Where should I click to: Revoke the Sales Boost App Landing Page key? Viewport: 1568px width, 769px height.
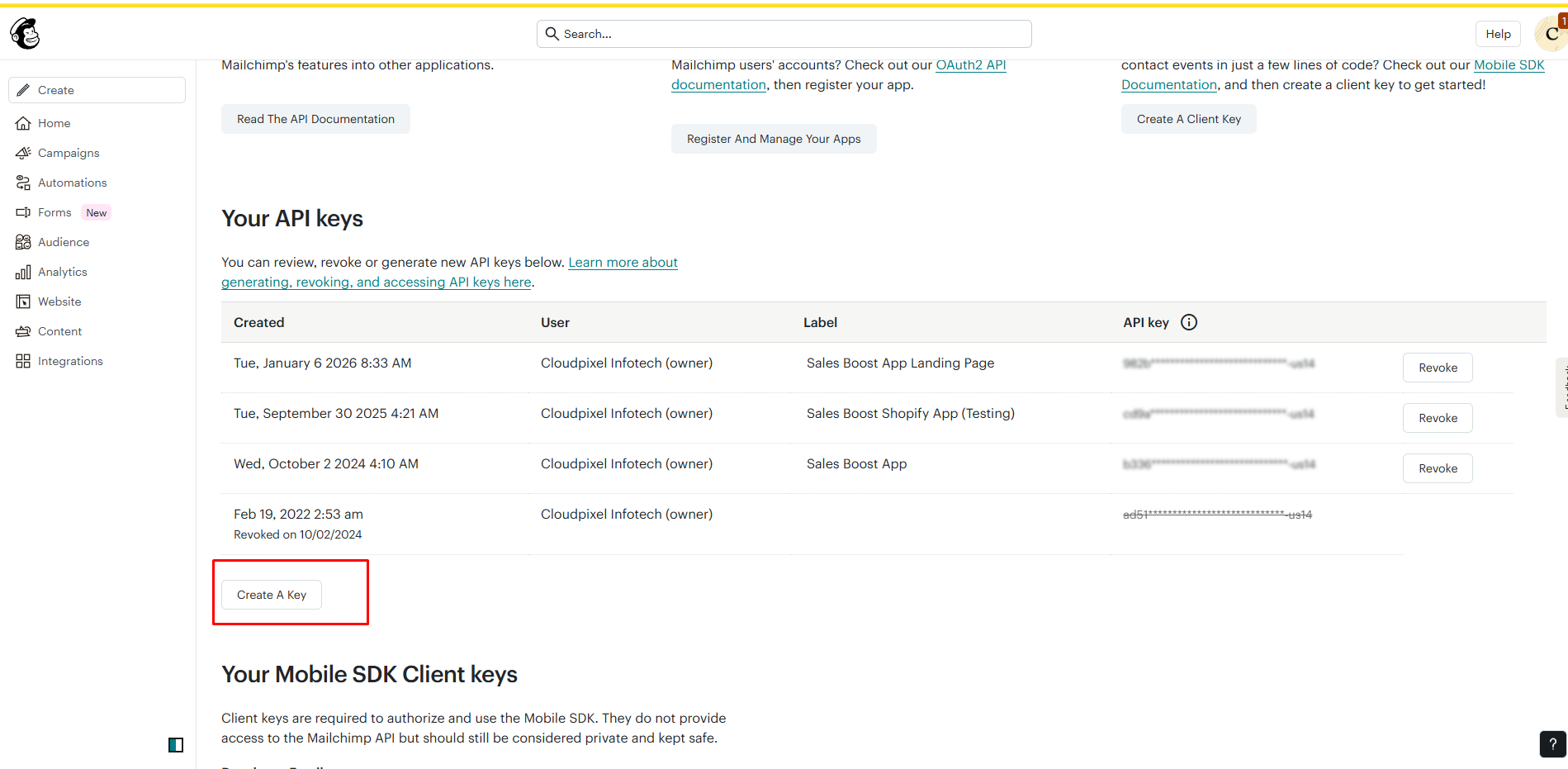coord(1437,368)
